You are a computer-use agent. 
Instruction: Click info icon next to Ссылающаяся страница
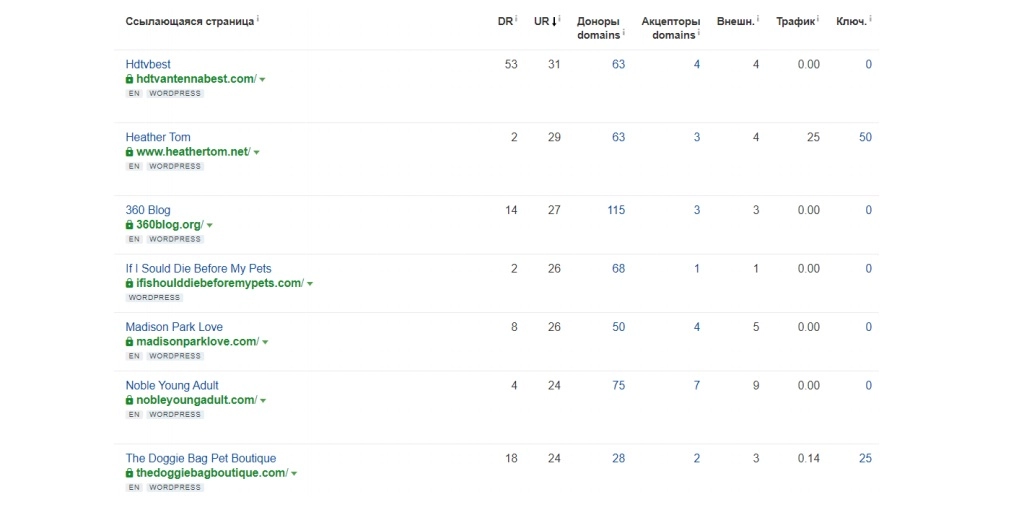click(258, 18)
